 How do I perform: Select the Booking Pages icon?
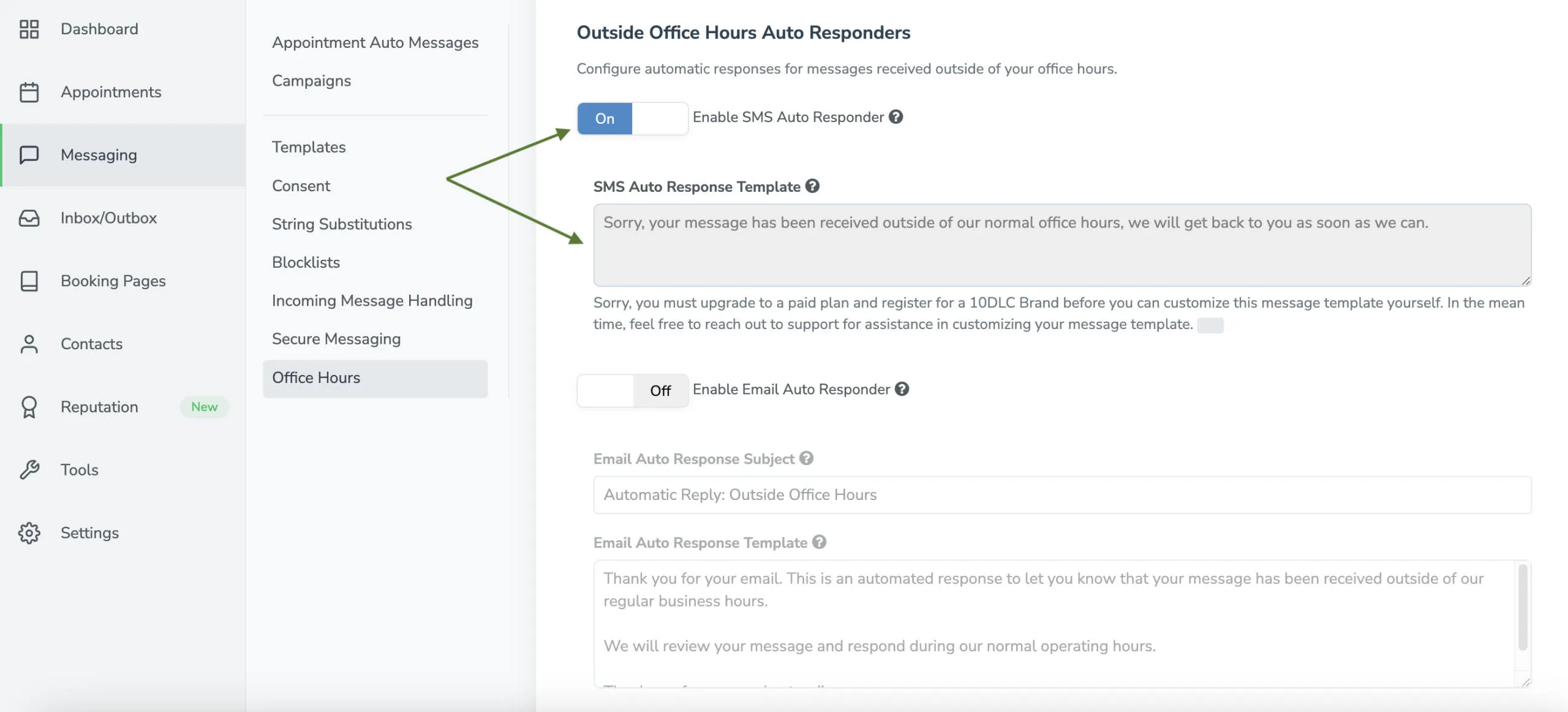click(x=29, y=281)
